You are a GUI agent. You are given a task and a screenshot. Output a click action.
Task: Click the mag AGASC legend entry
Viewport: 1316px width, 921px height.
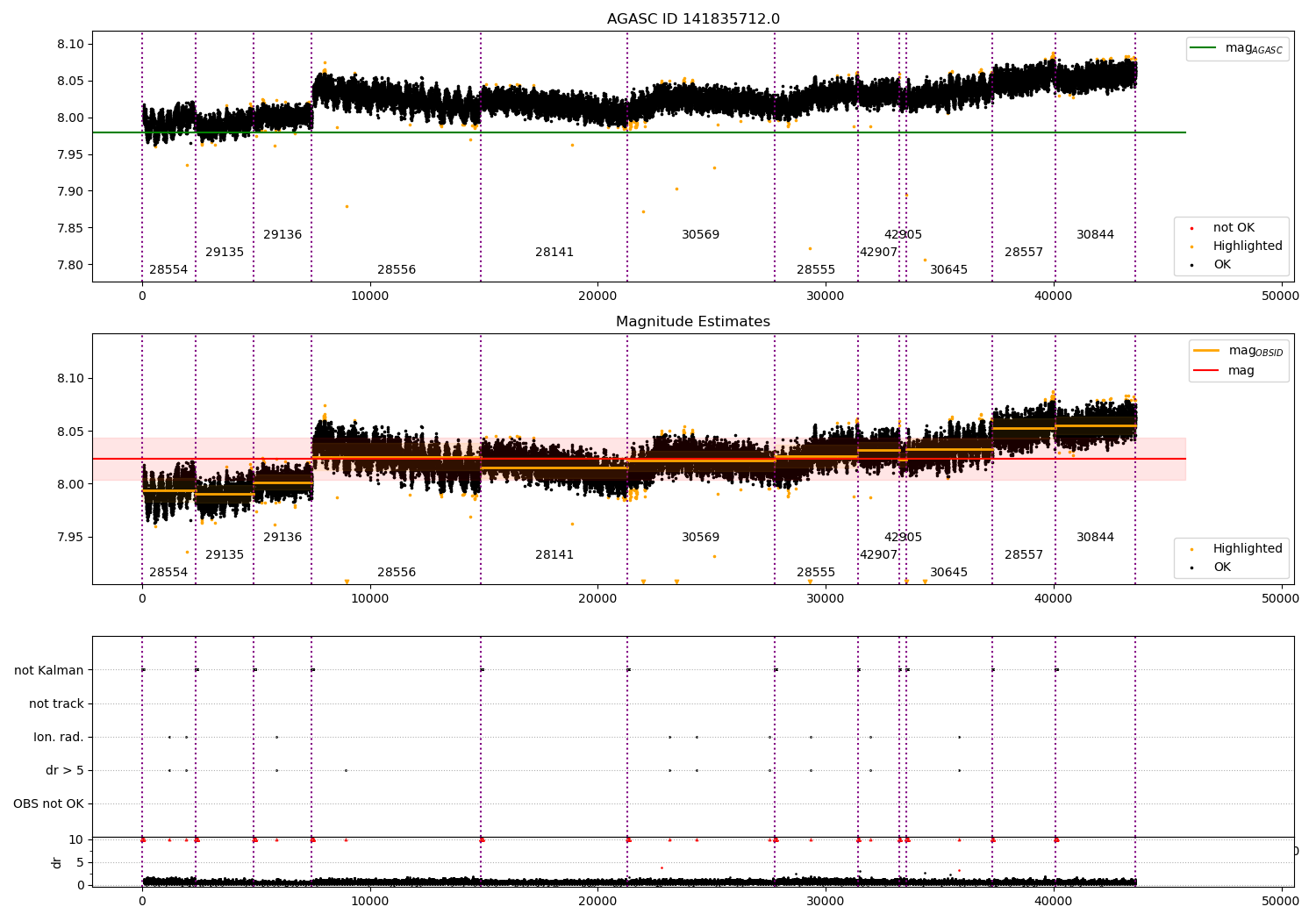coord(1237,48)
